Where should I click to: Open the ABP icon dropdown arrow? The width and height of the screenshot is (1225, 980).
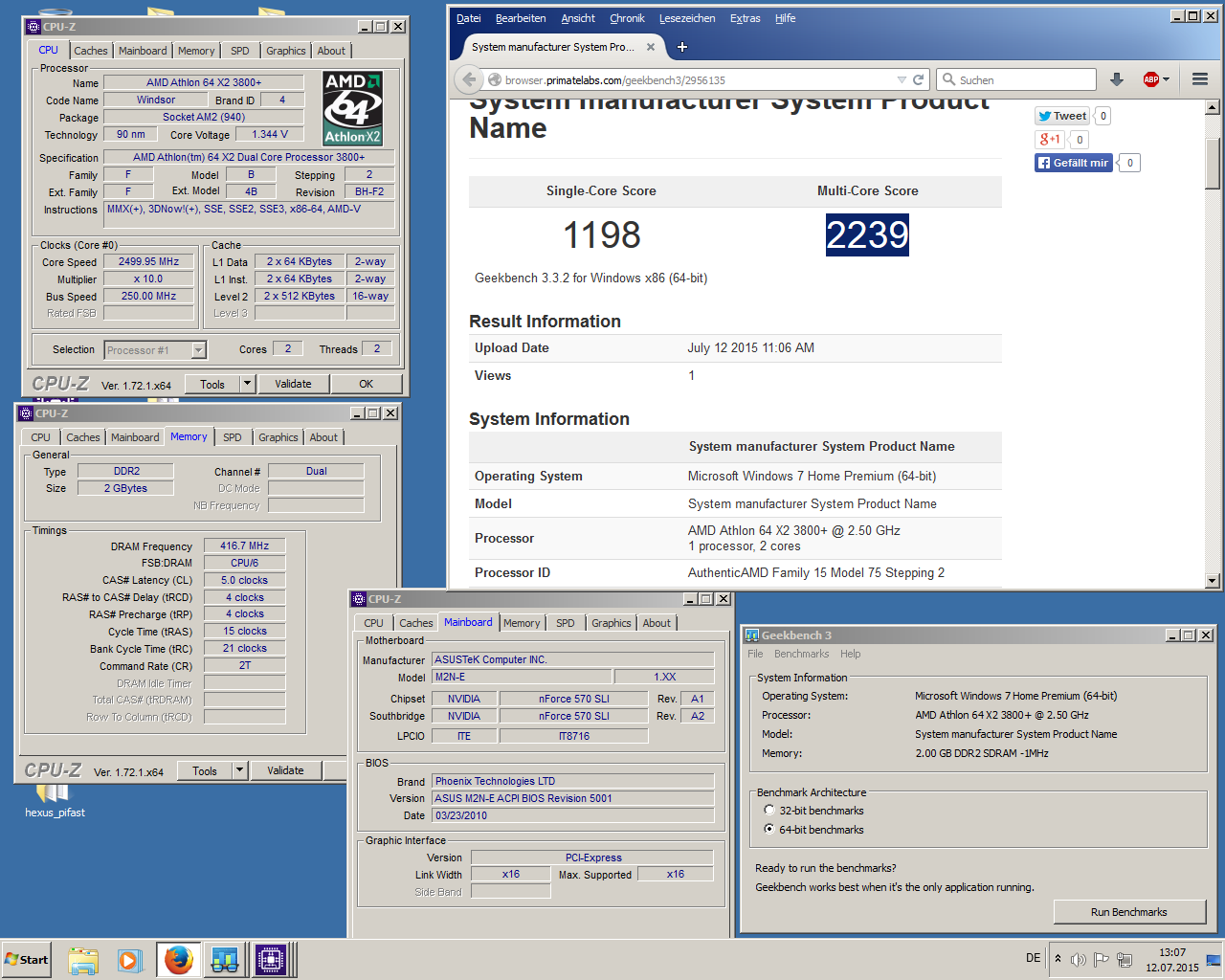tap(1166, 80)
